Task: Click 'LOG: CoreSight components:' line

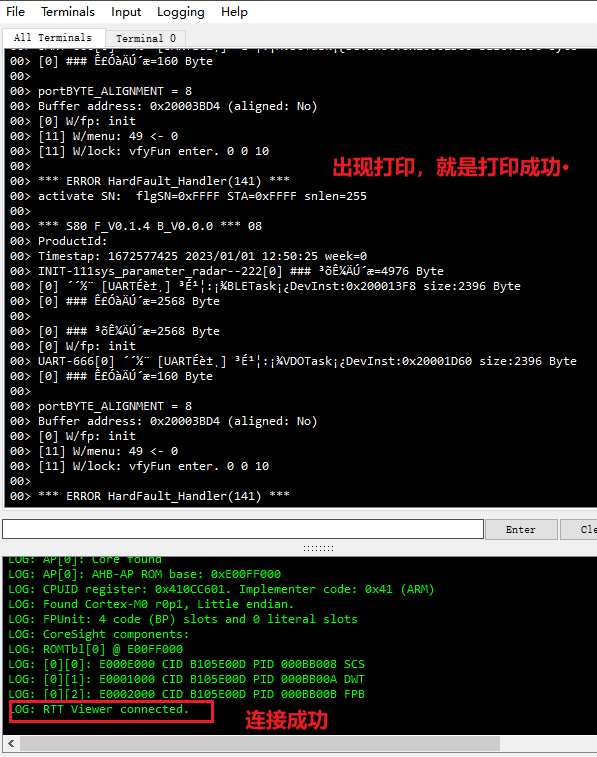Action: tap(99, 634)
